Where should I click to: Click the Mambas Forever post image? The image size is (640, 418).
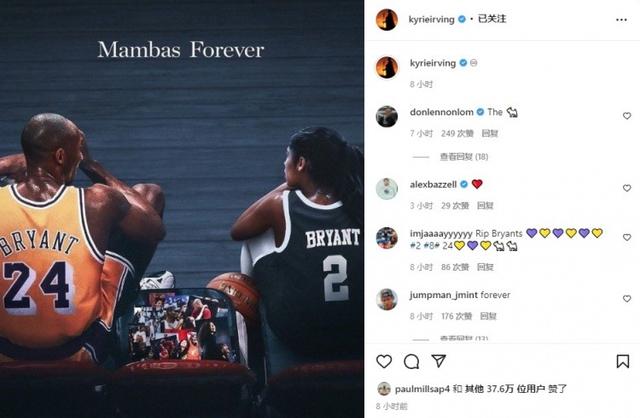point(182,209)
